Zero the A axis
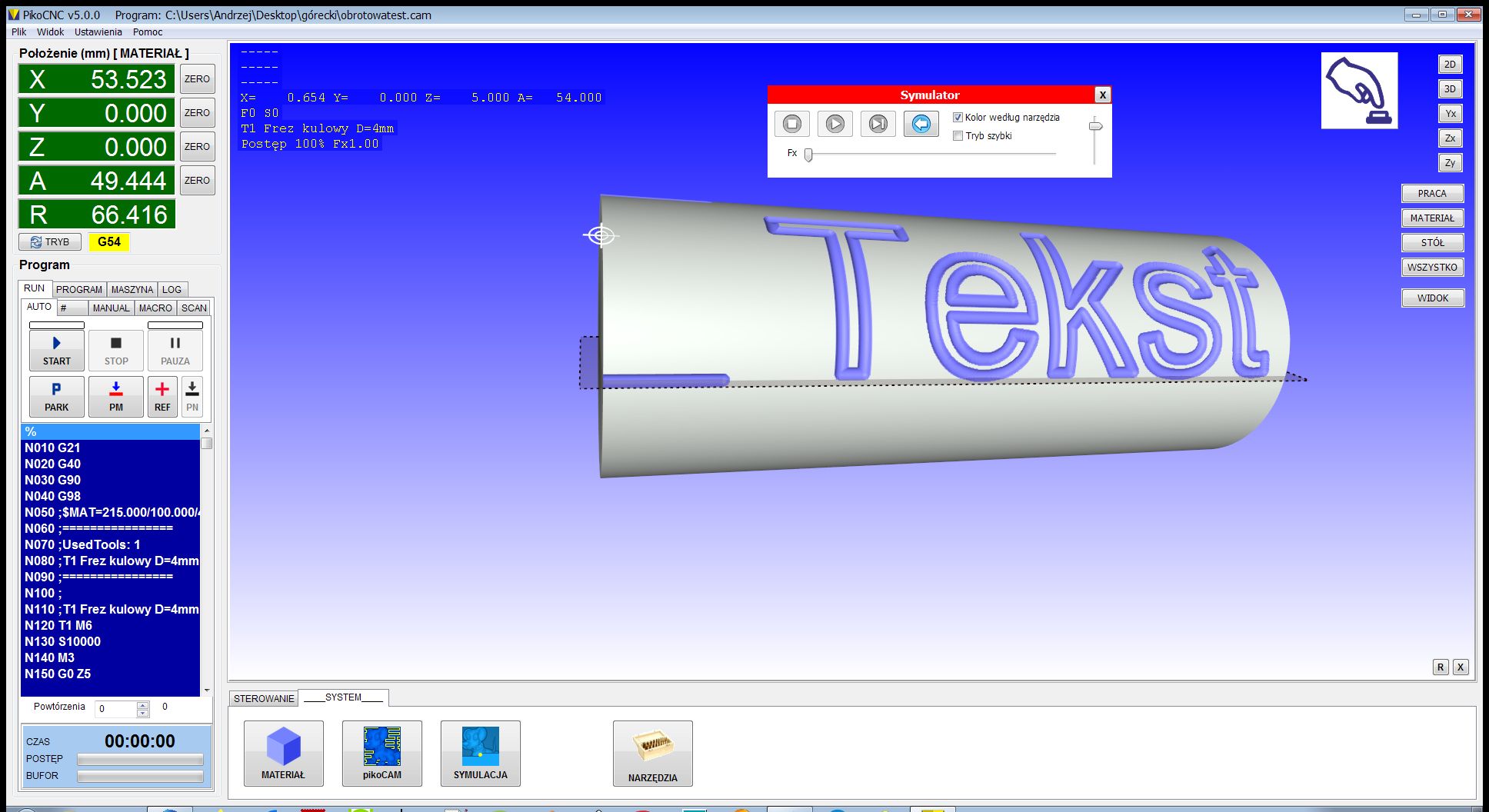Image resolution: width=1489 pixels, height=812 pixels. [197, 181]
